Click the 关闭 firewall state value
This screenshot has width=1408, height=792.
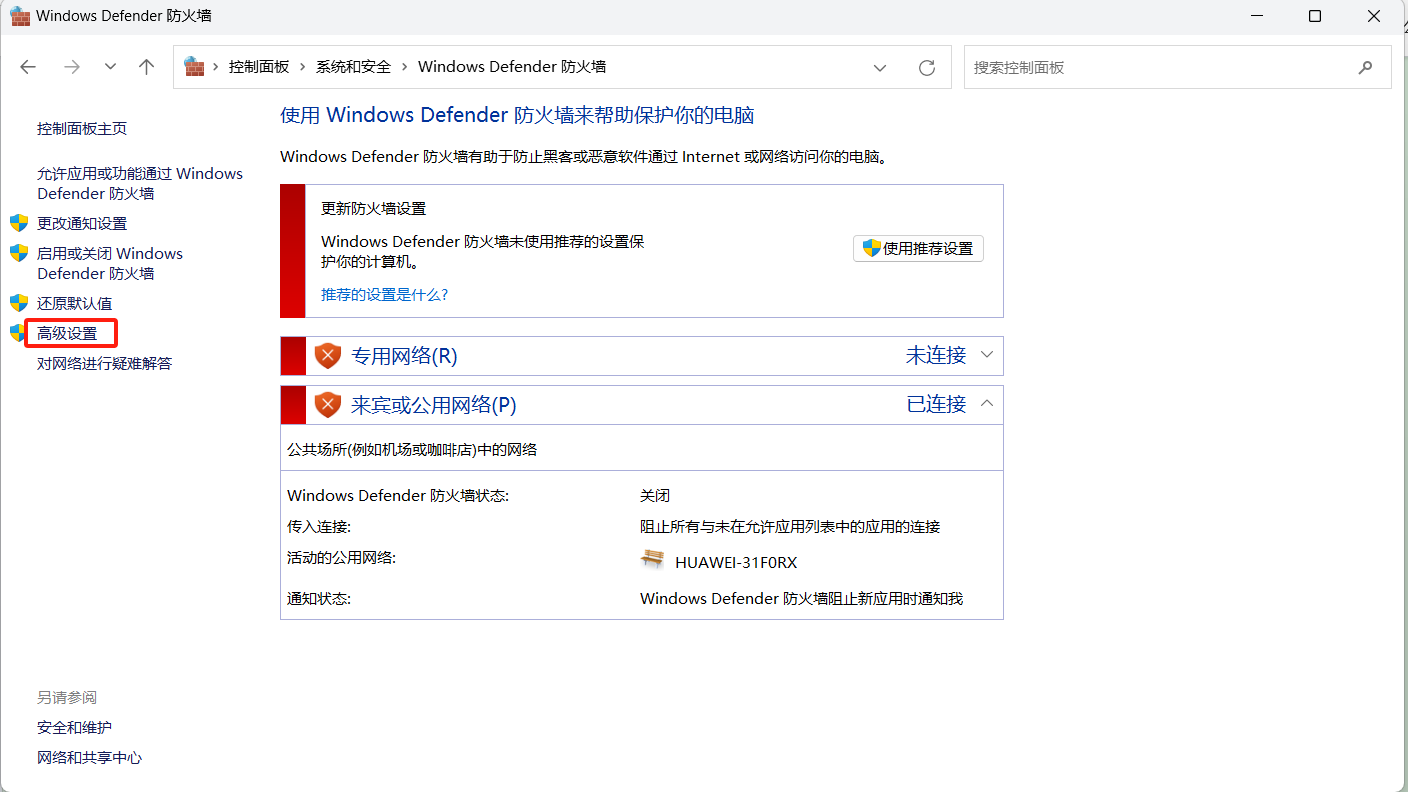click(655, 496)
